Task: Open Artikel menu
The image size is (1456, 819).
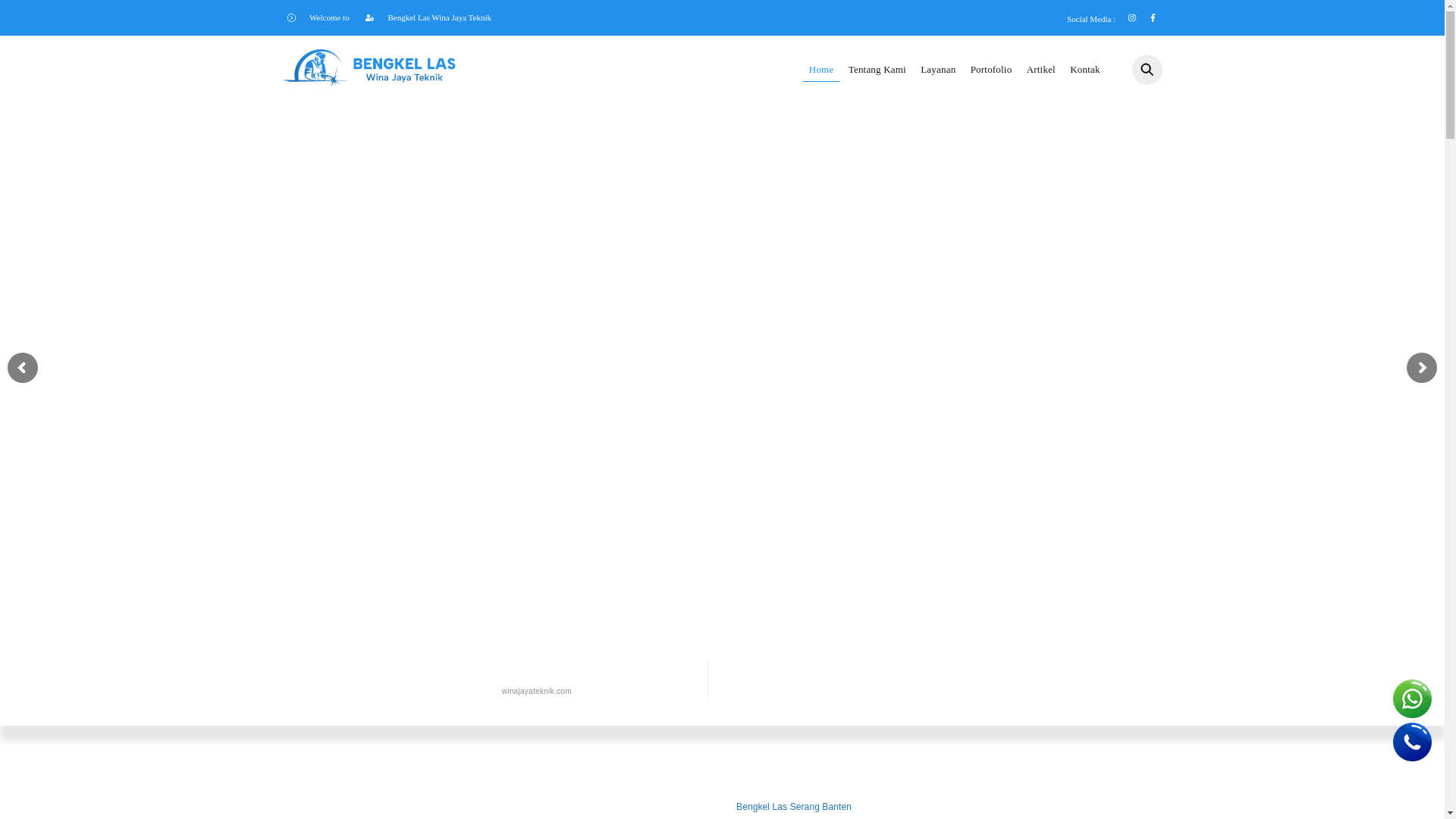Action: [1040, 70]
